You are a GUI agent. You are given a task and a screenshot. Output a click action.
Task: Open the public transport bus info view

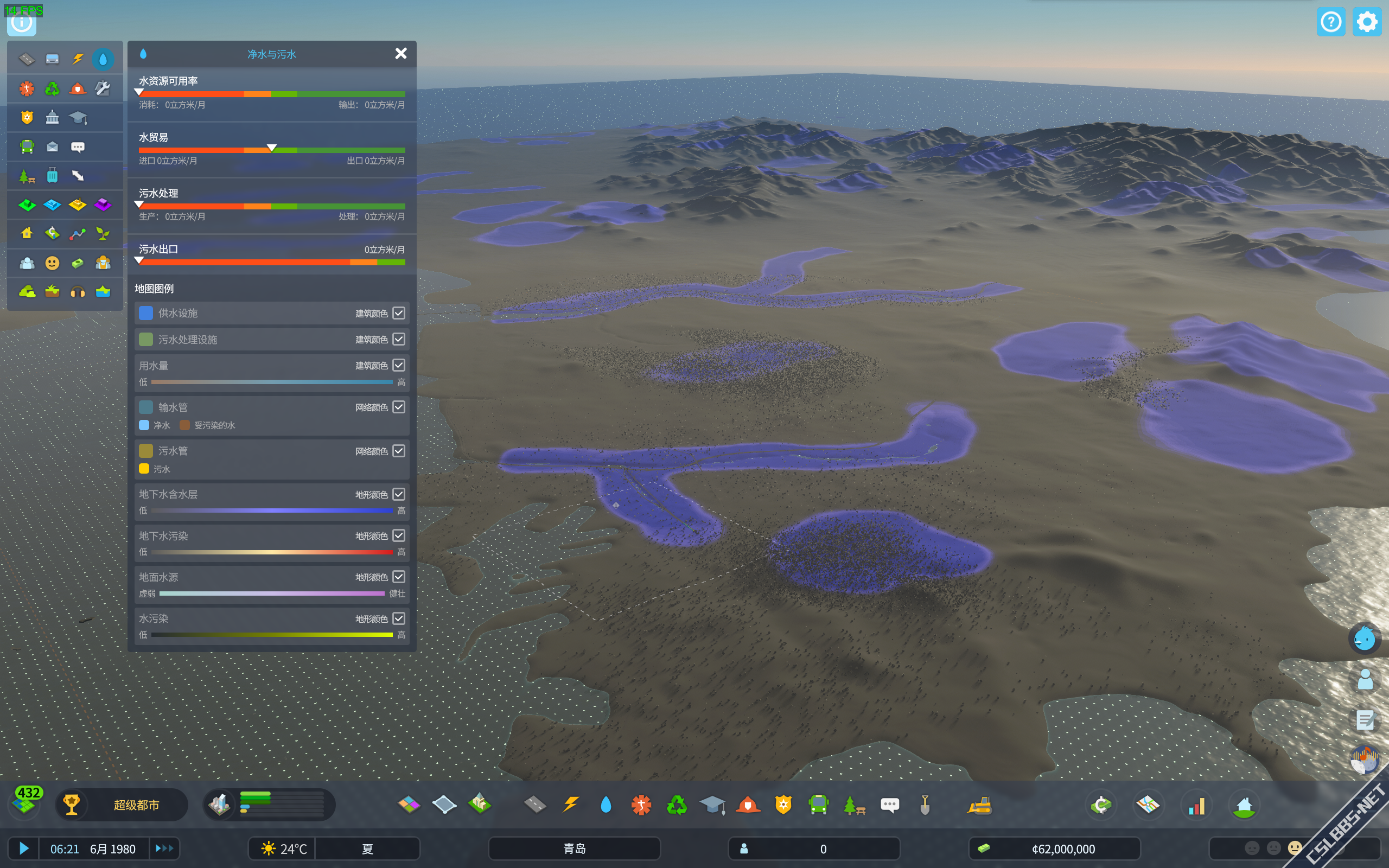27,147
